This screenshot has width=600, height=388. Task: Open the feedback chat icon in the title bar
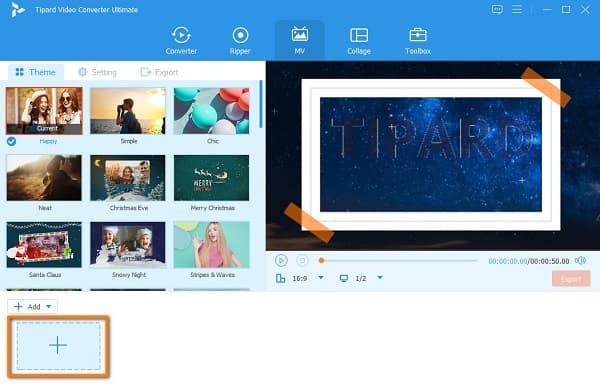(x=497, y=10)
